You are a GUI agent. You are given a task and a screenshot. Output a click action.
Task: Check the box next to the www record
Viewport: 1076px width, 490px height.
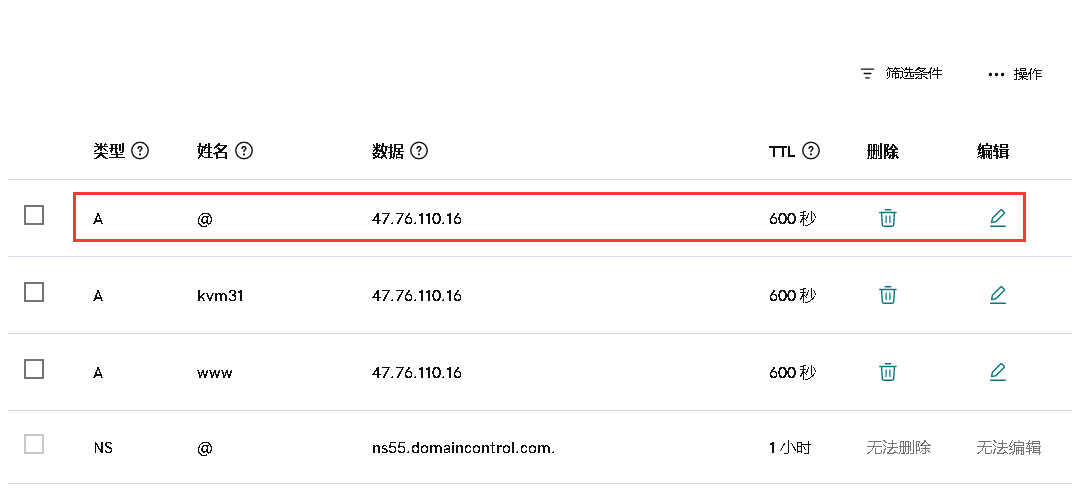34,369
